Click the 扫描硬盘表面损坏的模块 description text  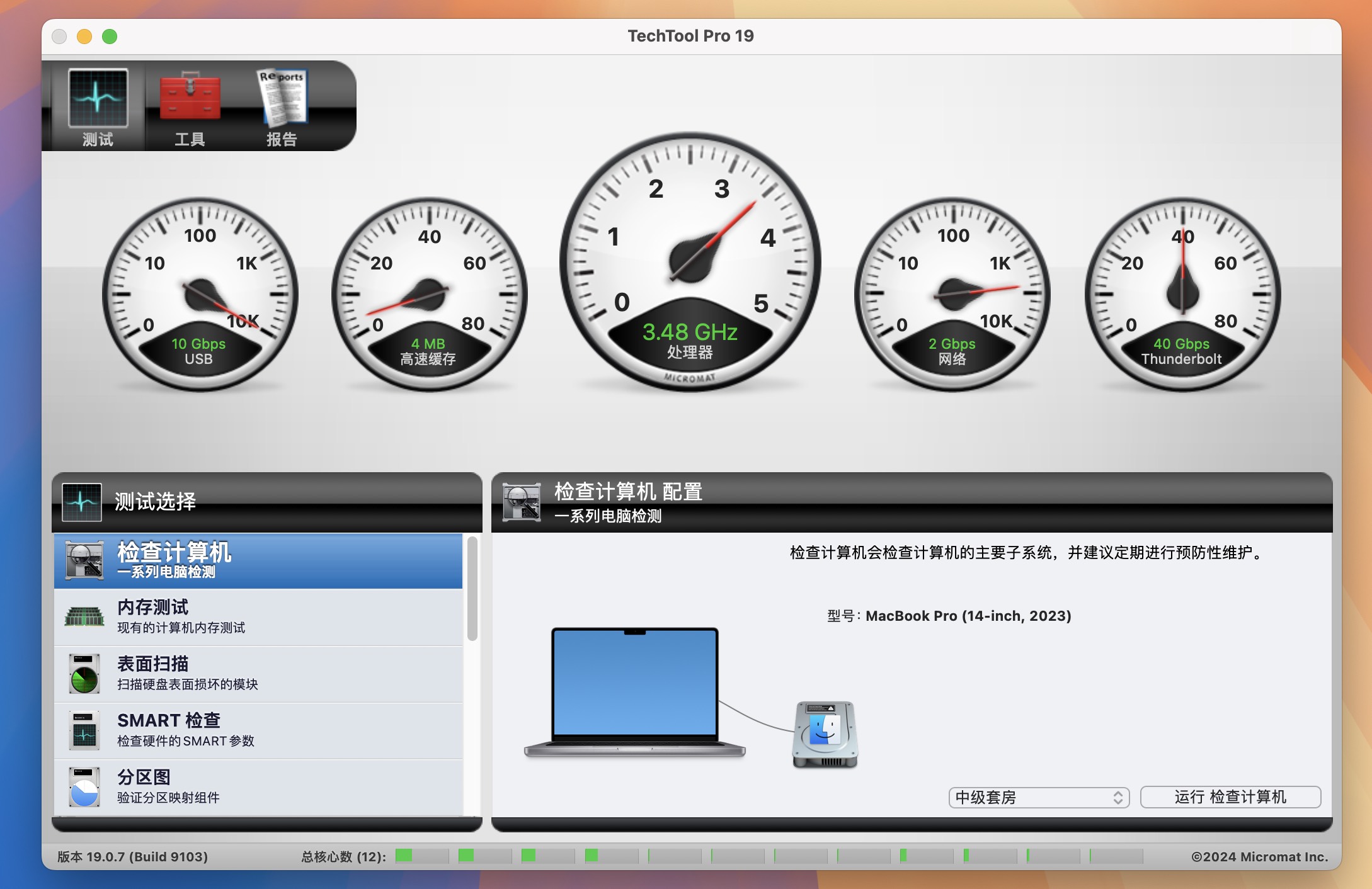tap(188, 684)
